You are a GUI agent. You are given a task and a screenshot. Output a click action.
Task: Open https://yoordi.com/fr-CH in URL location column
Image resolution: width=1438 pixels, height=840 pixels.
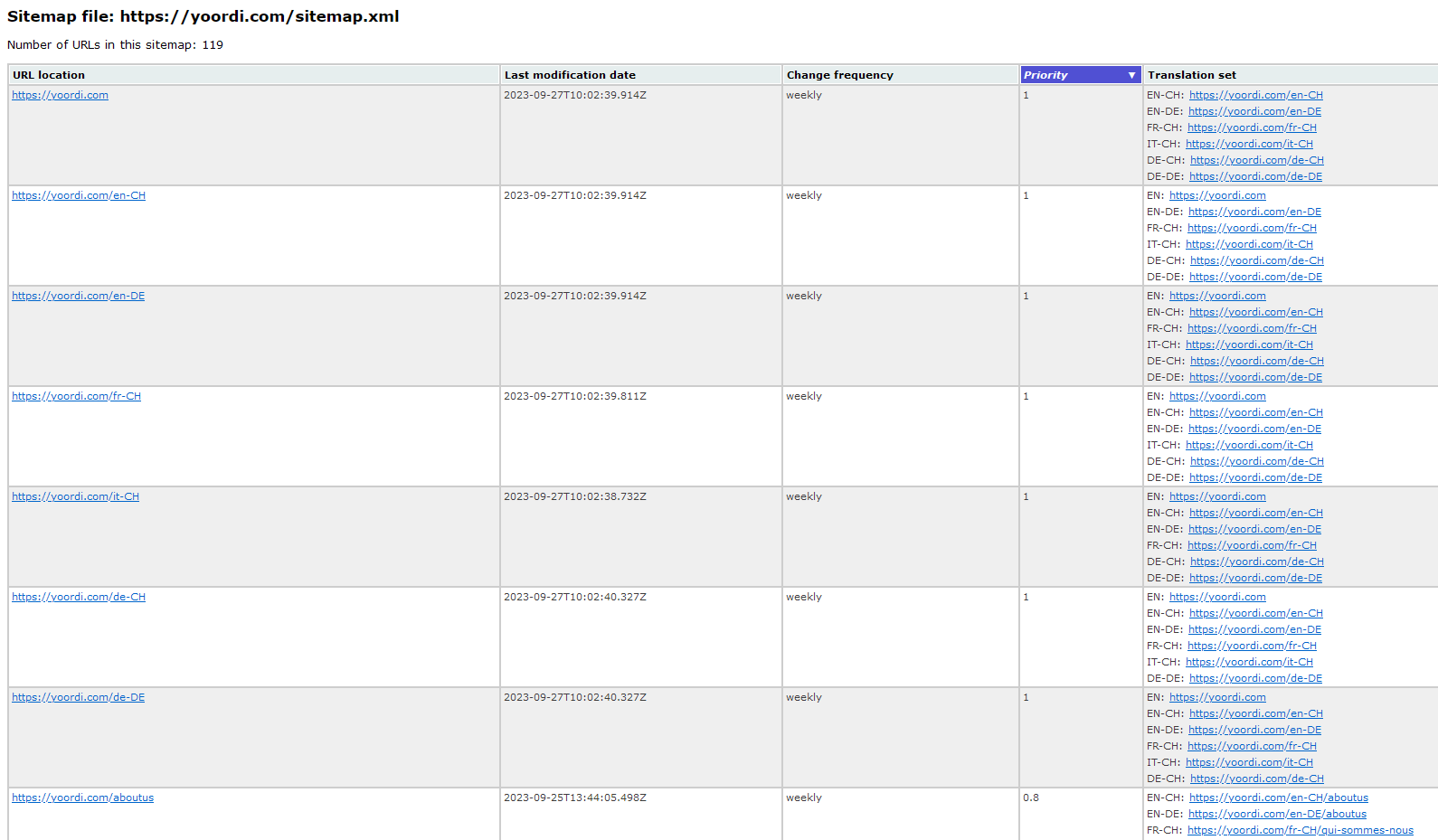[x=76, y=396]
